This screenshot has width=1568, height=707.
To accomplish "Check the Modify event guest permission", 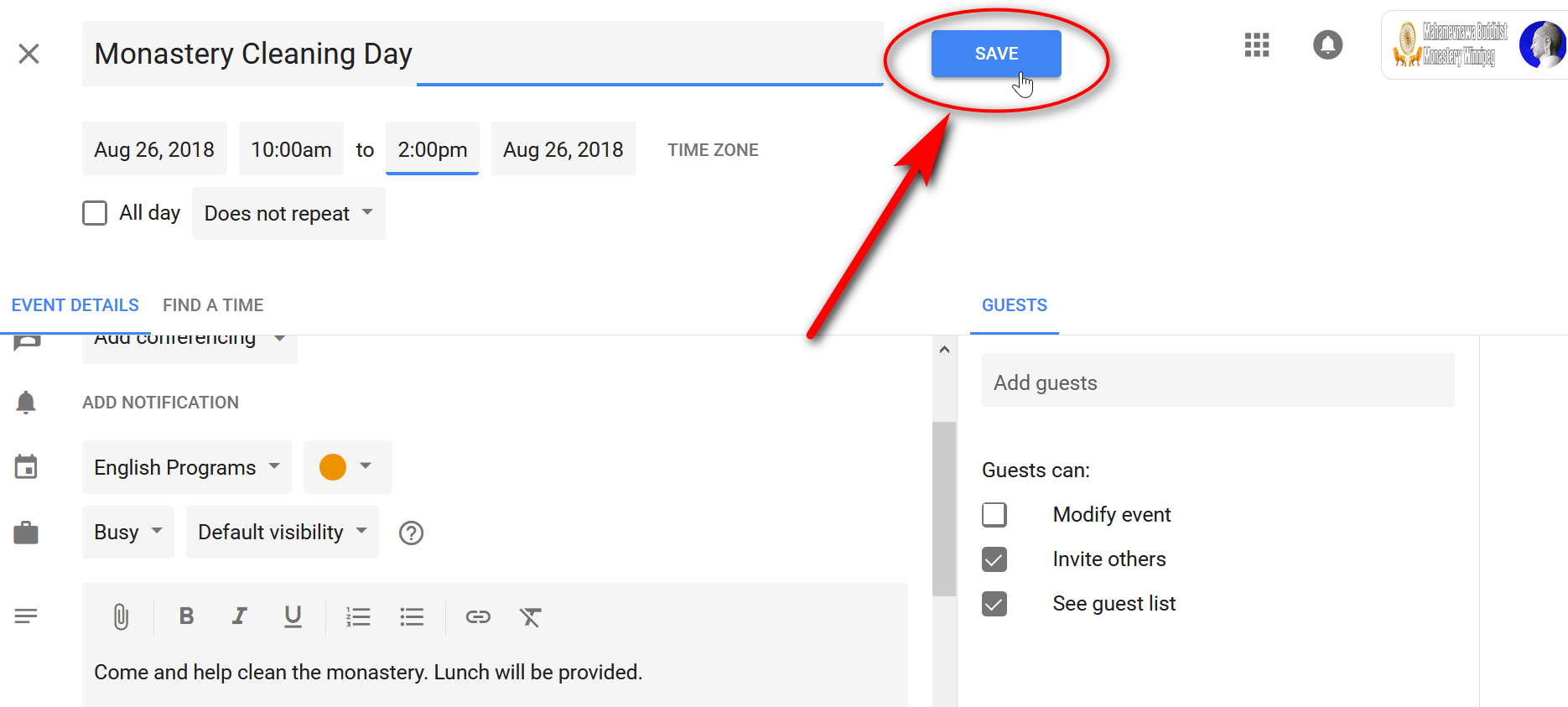I will (994, 514).
